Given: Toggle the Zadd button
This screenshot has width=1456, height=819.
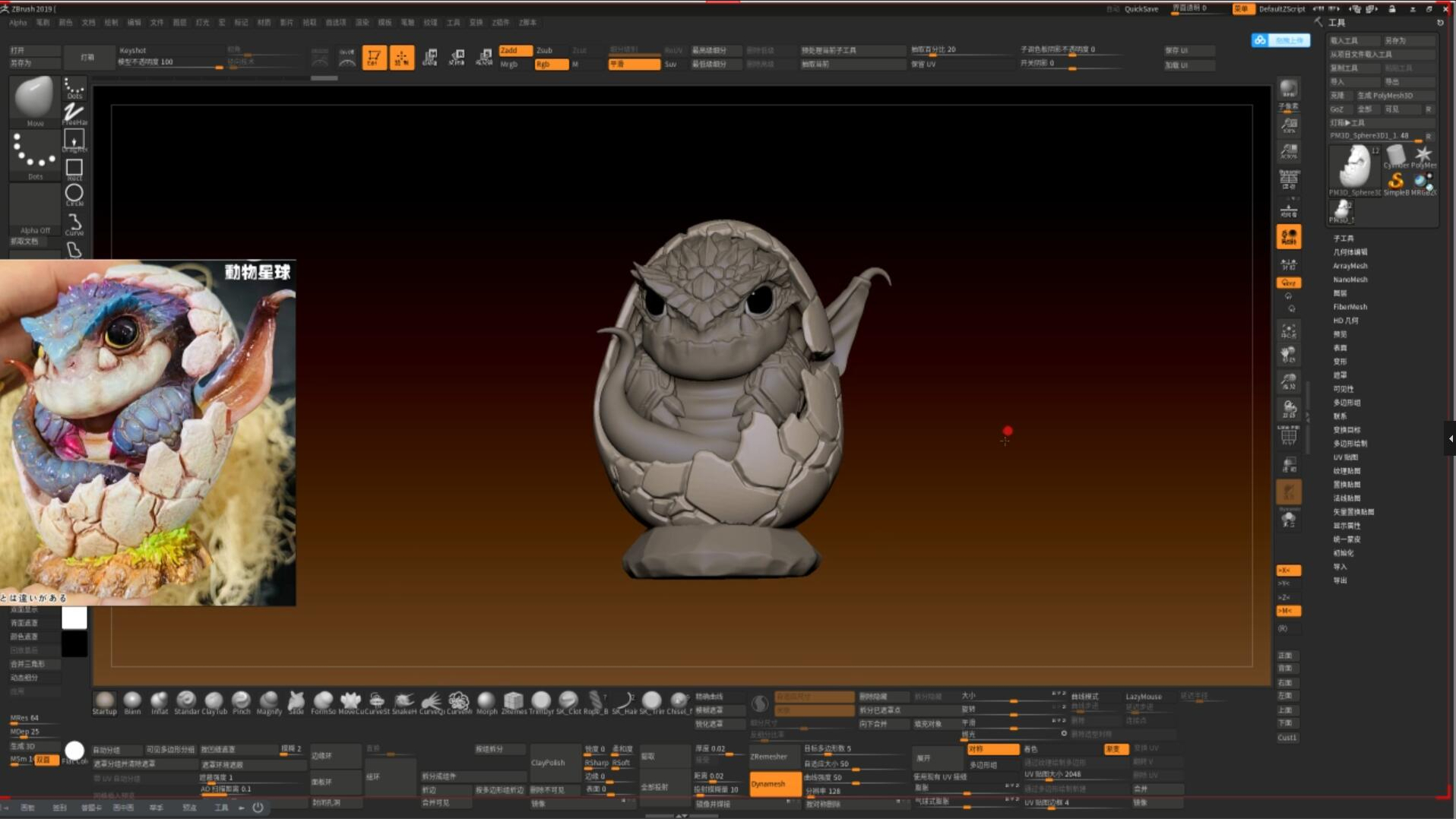Looking at the screenshot, I should [x=514, y=50].
